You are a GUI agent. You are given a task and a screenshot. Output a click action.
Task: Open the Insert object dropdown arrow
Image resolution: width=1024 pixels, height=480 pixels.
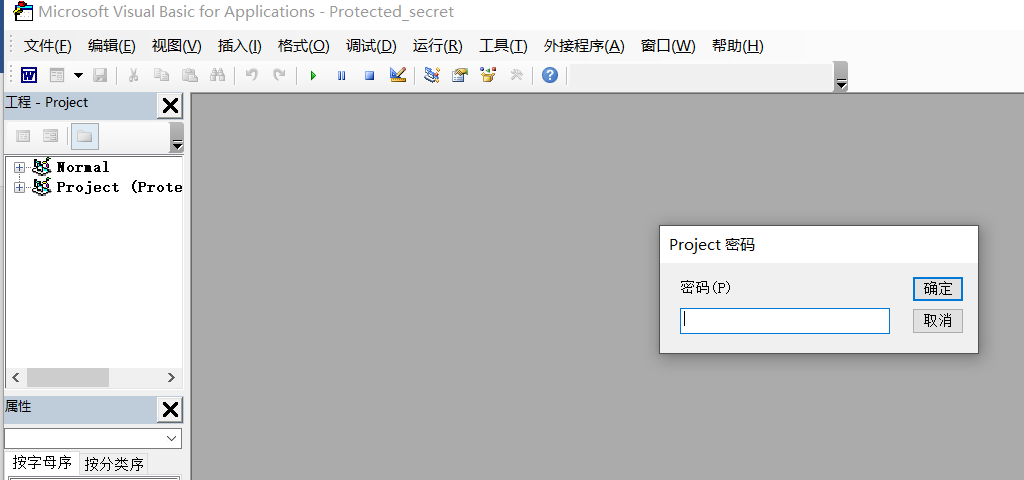point(78,75)
